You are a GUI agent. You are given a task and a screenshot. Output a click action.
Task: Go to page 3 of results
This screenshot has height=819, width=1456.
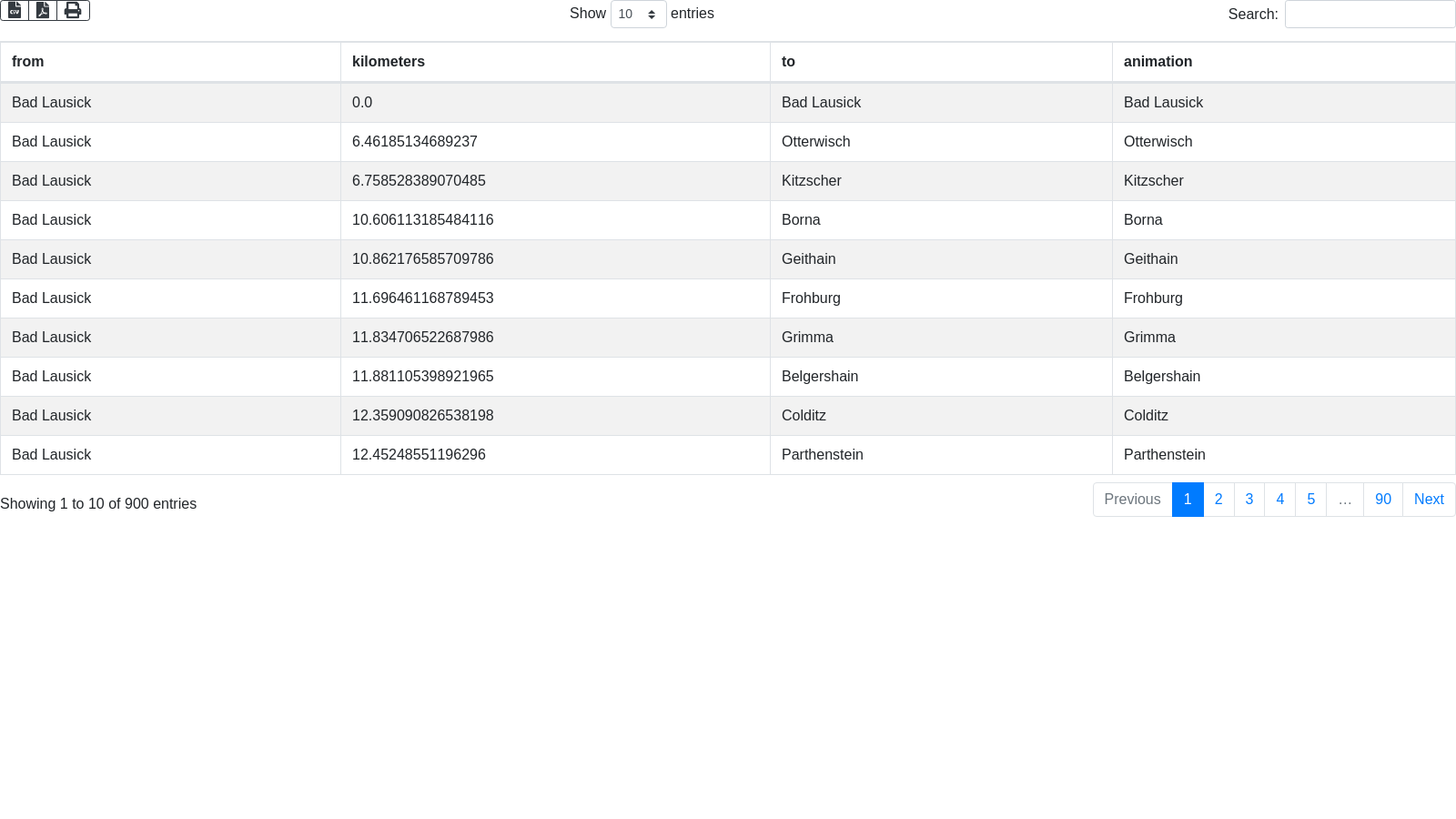1249,500
